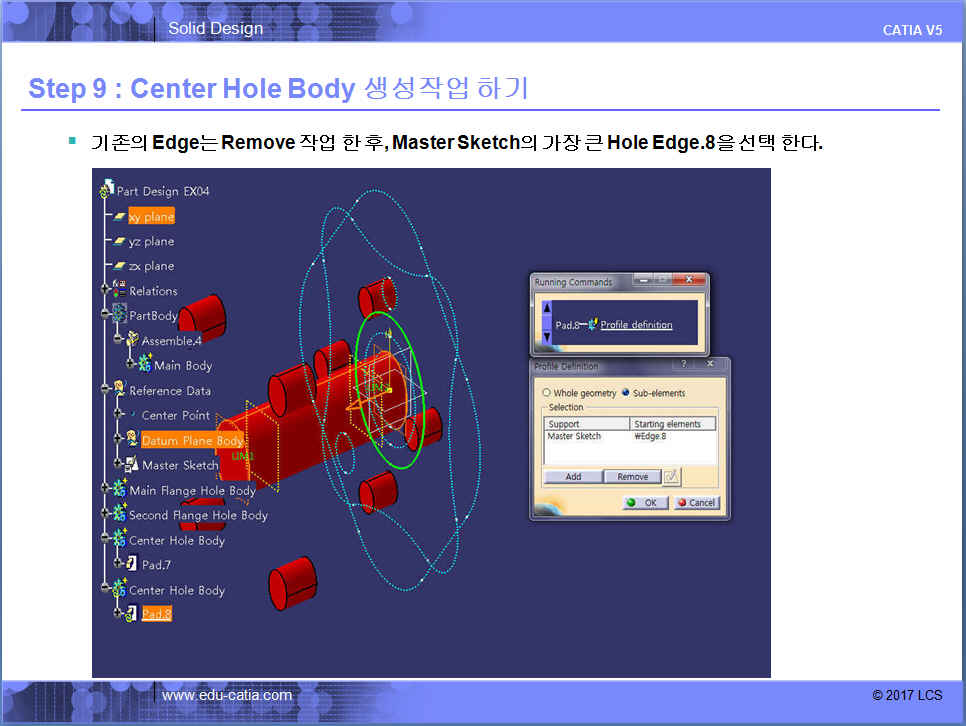
Task: Select the PartBody gear icon
Action: click(x=119, y=315)
